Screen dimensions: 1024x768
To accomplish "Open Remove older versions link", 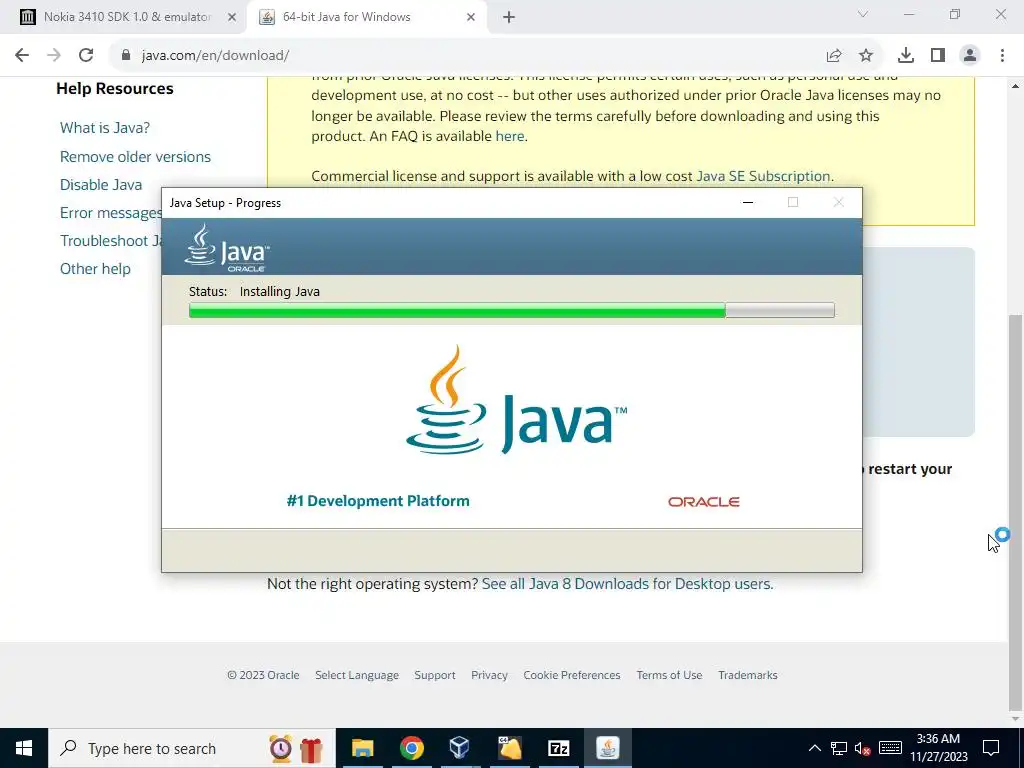I will (x=135, y=157).
